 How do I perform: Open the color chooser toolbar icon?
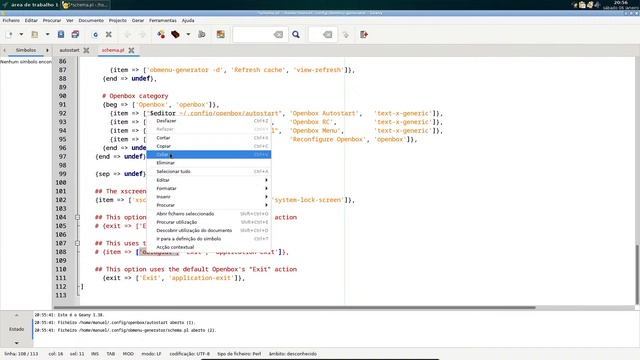pyautogui.click(x=221, y=35)
